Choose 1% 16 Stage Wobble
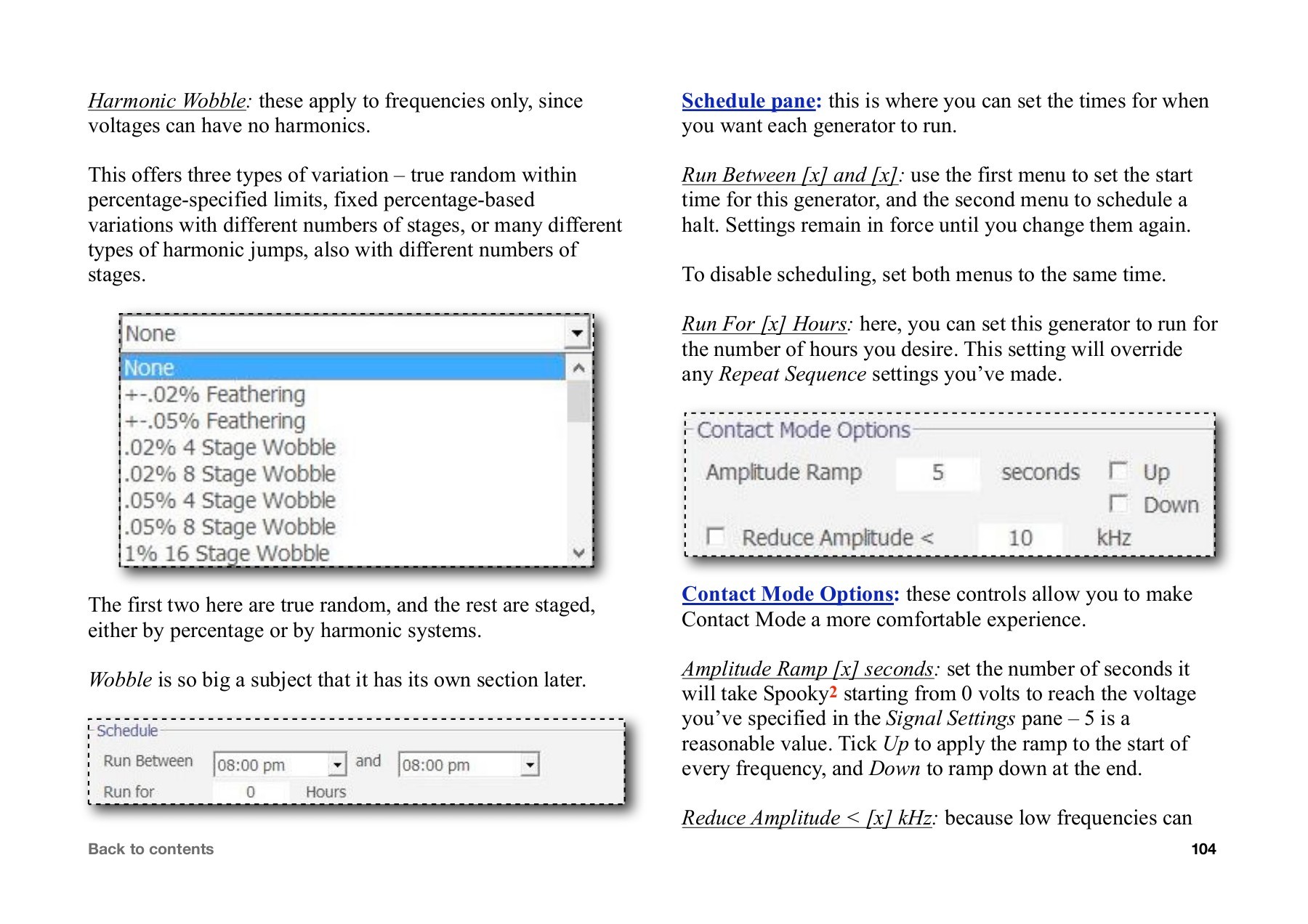This screenshot has width=1308, height=924. (x=226, y=553)
